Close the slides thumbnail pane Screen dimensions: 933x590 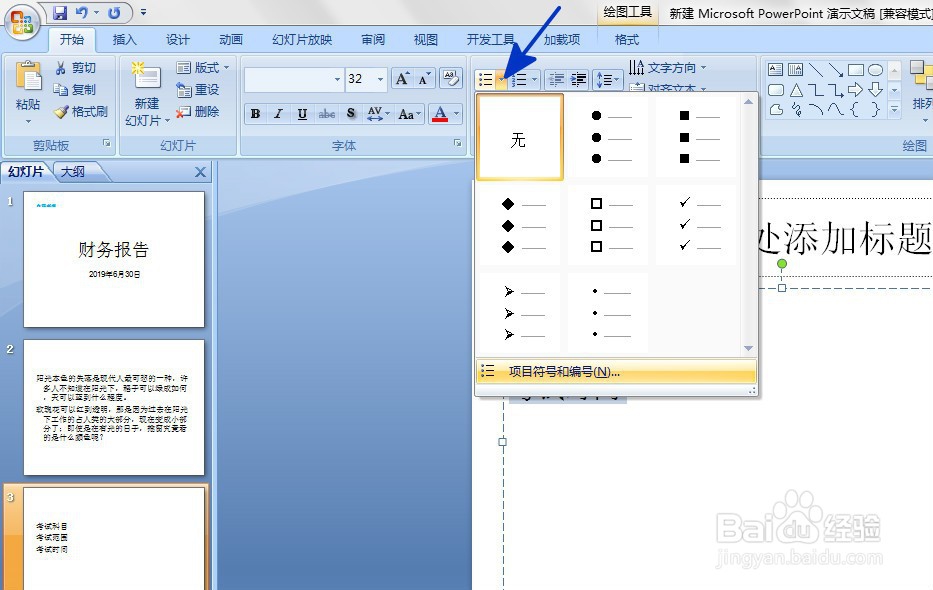[x=201, y=172]
